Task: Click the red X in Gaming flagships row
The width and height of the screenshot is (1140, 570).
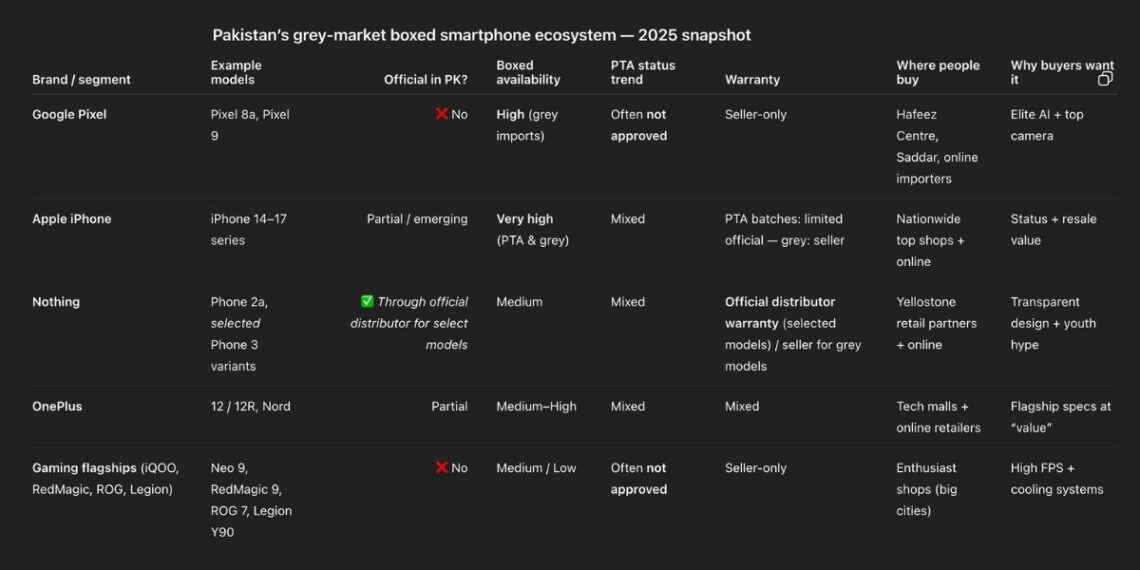Action: point(441,467)
